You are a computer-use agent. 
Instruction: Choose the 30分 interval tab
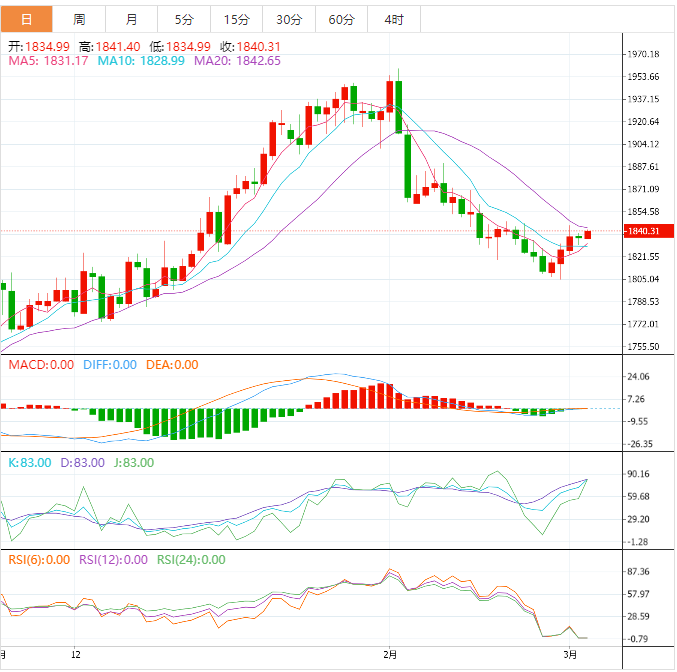coord(288,20)
